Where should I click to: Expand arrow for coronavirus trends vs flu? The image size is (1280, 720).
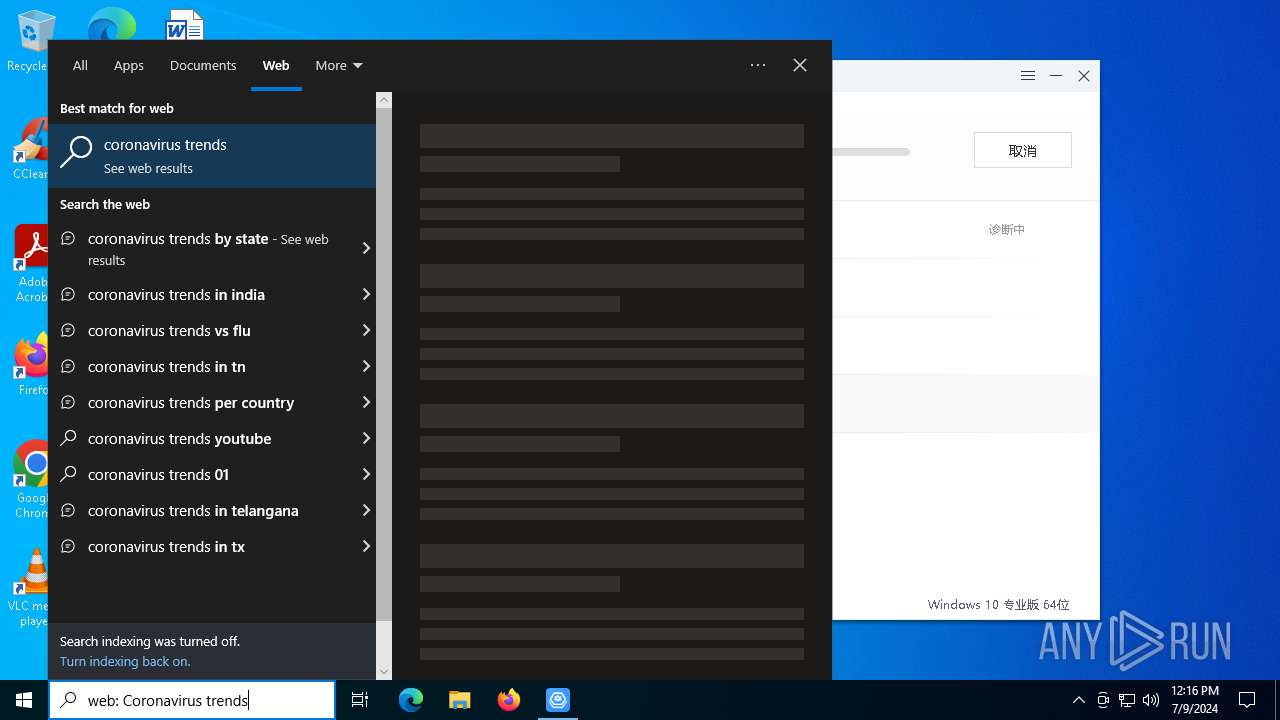[x=366, y=330]
